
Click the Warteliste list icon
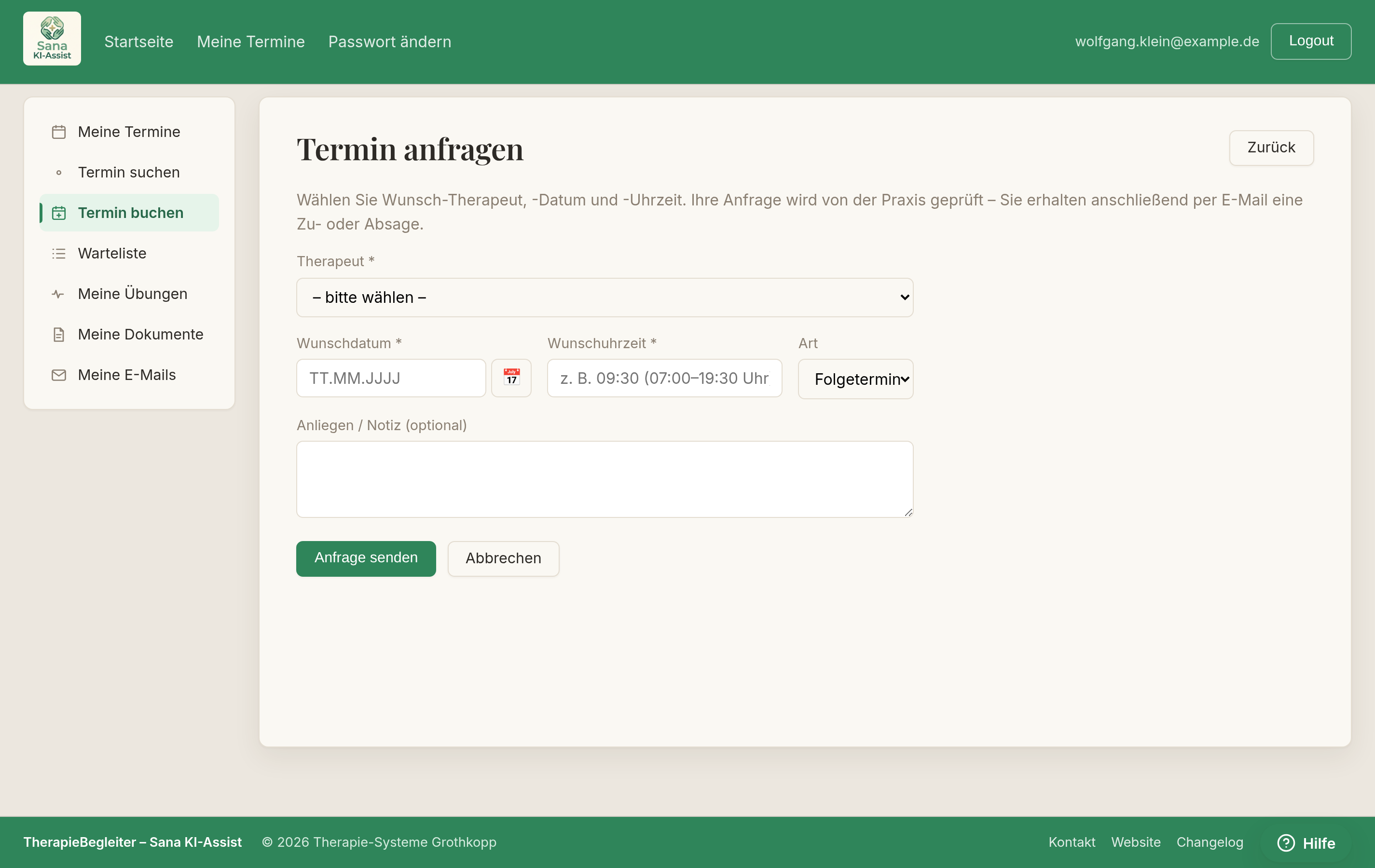pos(59,253)
